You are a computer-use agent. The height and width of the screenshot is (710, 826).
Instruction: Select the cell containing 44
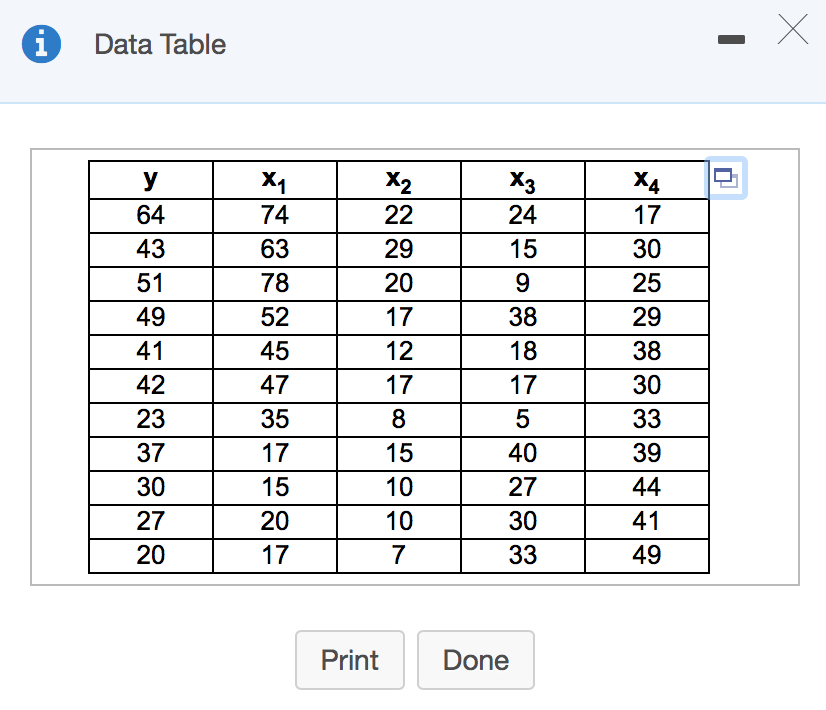tap(647, 487)
